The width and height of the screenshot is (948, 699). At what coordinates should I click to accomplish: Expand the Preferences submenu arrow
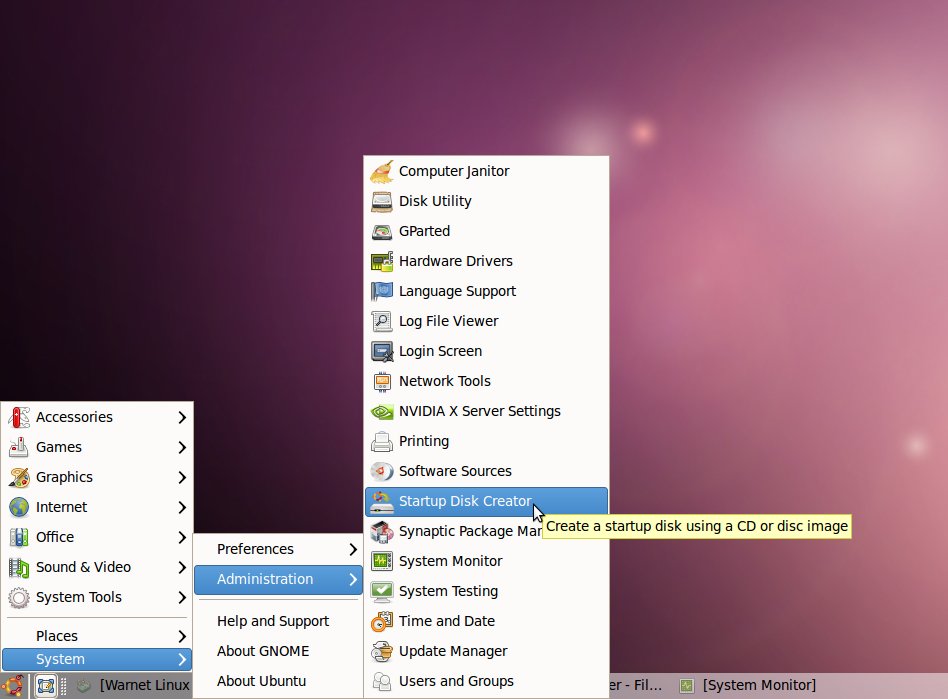click(x=353, y=549)
